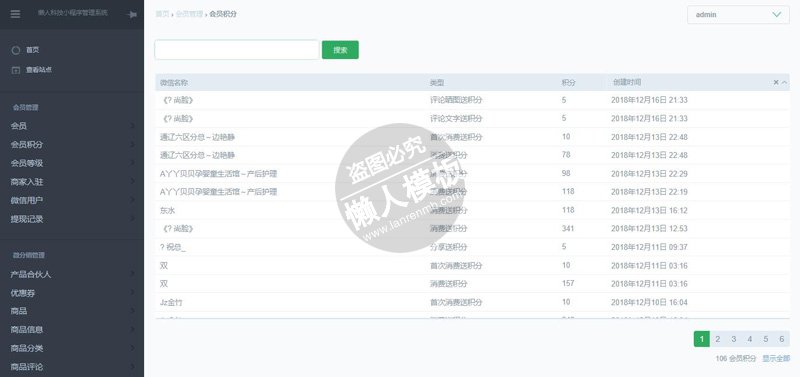The width and height of the screenshot is (800, 377).
Task: Expand the 商家入驻 menu item
Action: [x=72, y=182]
